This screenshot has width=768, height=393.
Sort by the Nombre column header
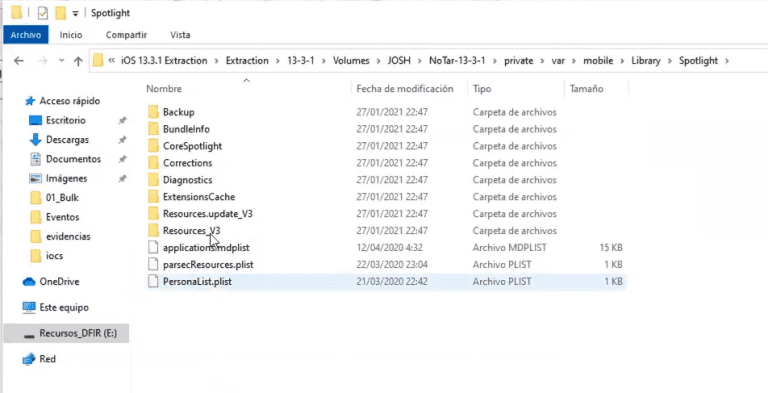pyautogui.click(x=164, y=89)
